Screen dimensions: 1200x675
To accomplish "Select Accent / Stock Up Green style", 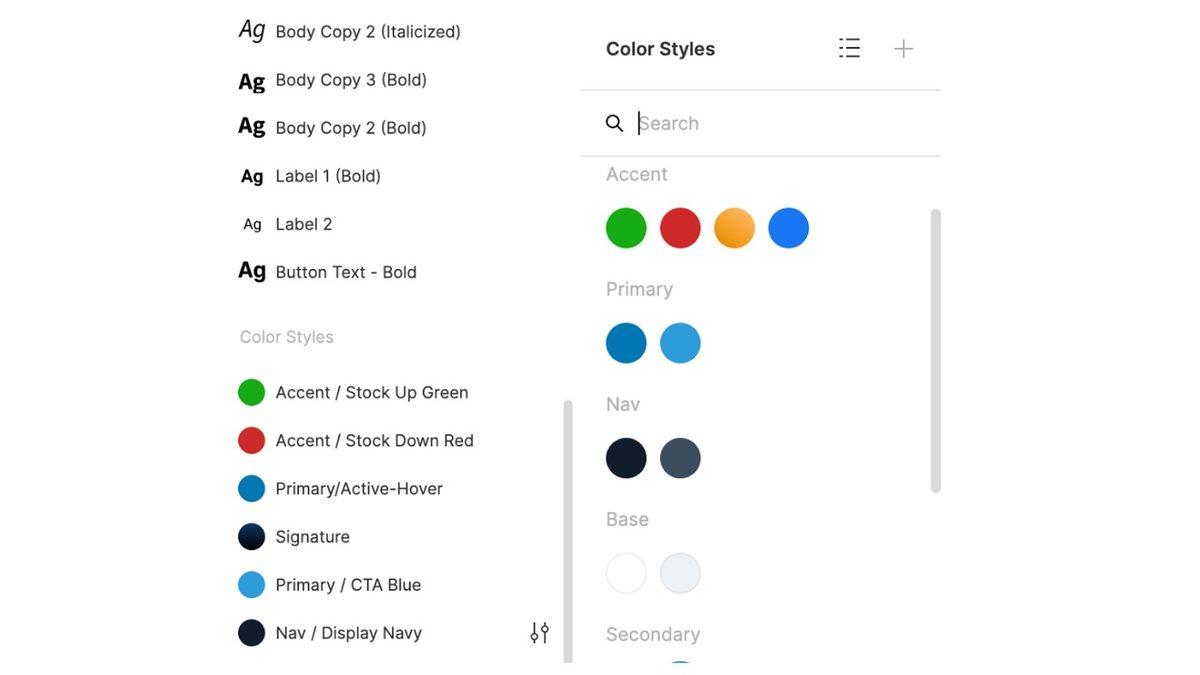I will pos(371,392).
